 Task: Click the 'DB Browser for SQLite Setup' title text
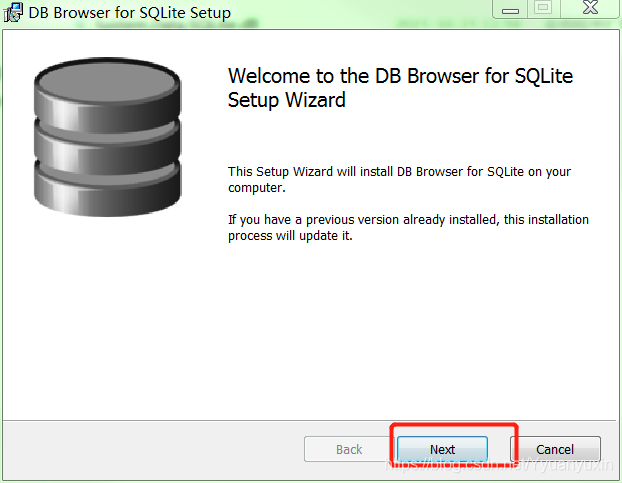pos(130,13)
